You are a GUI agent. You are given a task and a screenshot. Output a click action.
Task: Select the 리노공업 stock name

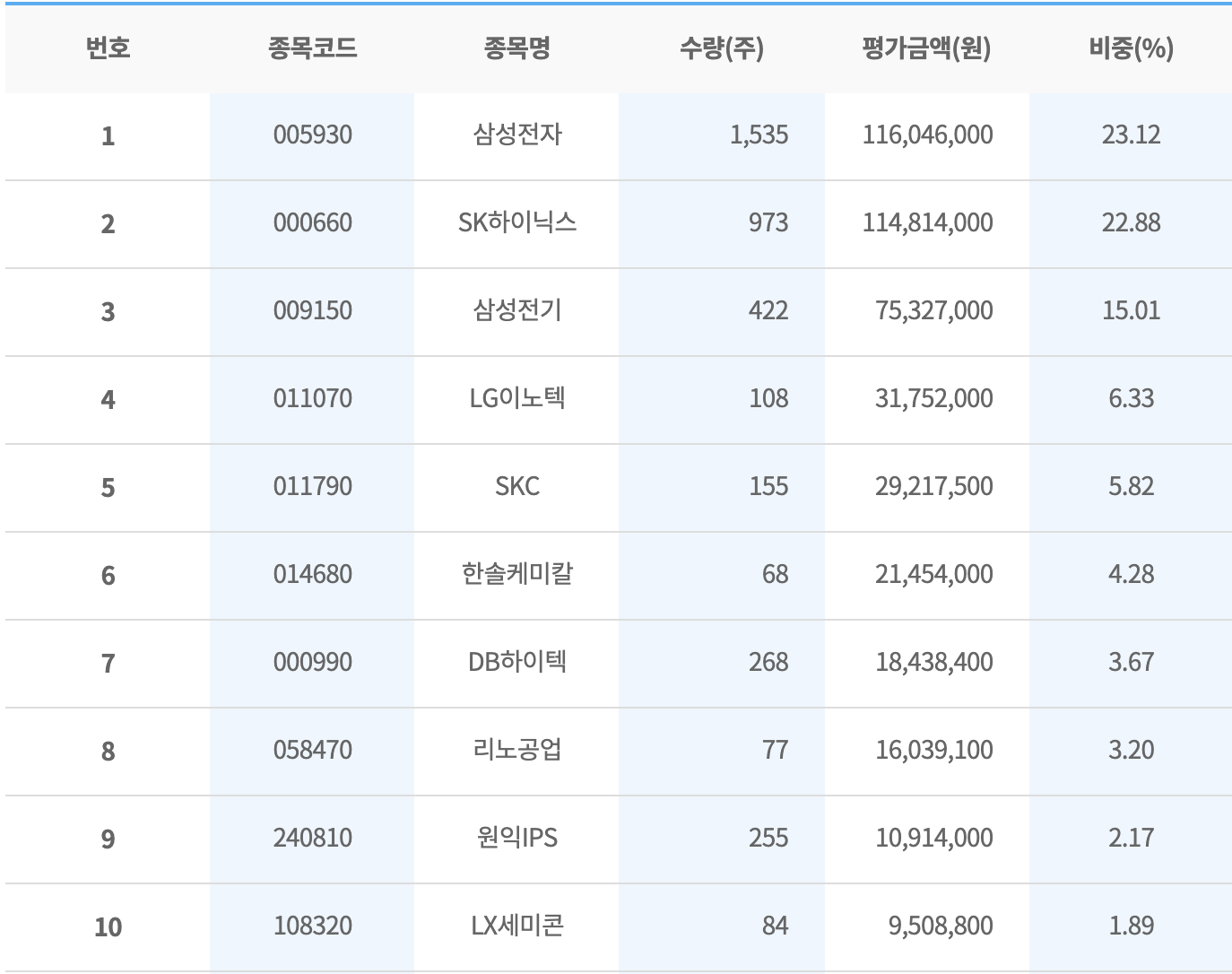pos(517,750)
